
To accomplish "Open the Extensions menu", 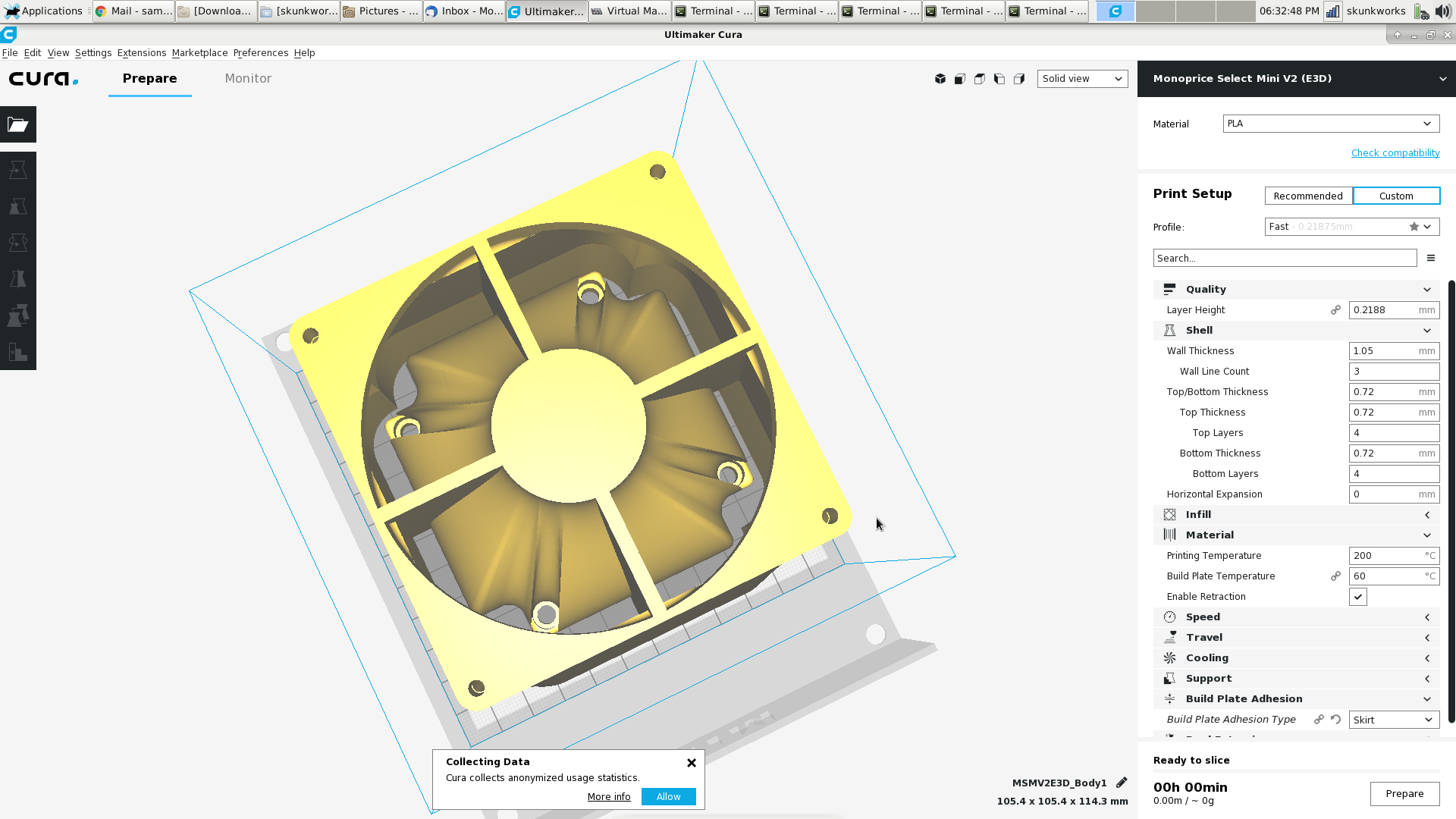I will point(142,52).
